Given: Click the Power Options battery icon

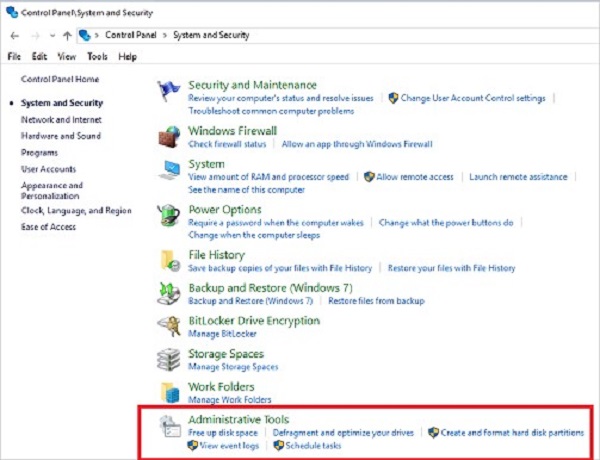Looking at the screenshot, I should (169, 215).
